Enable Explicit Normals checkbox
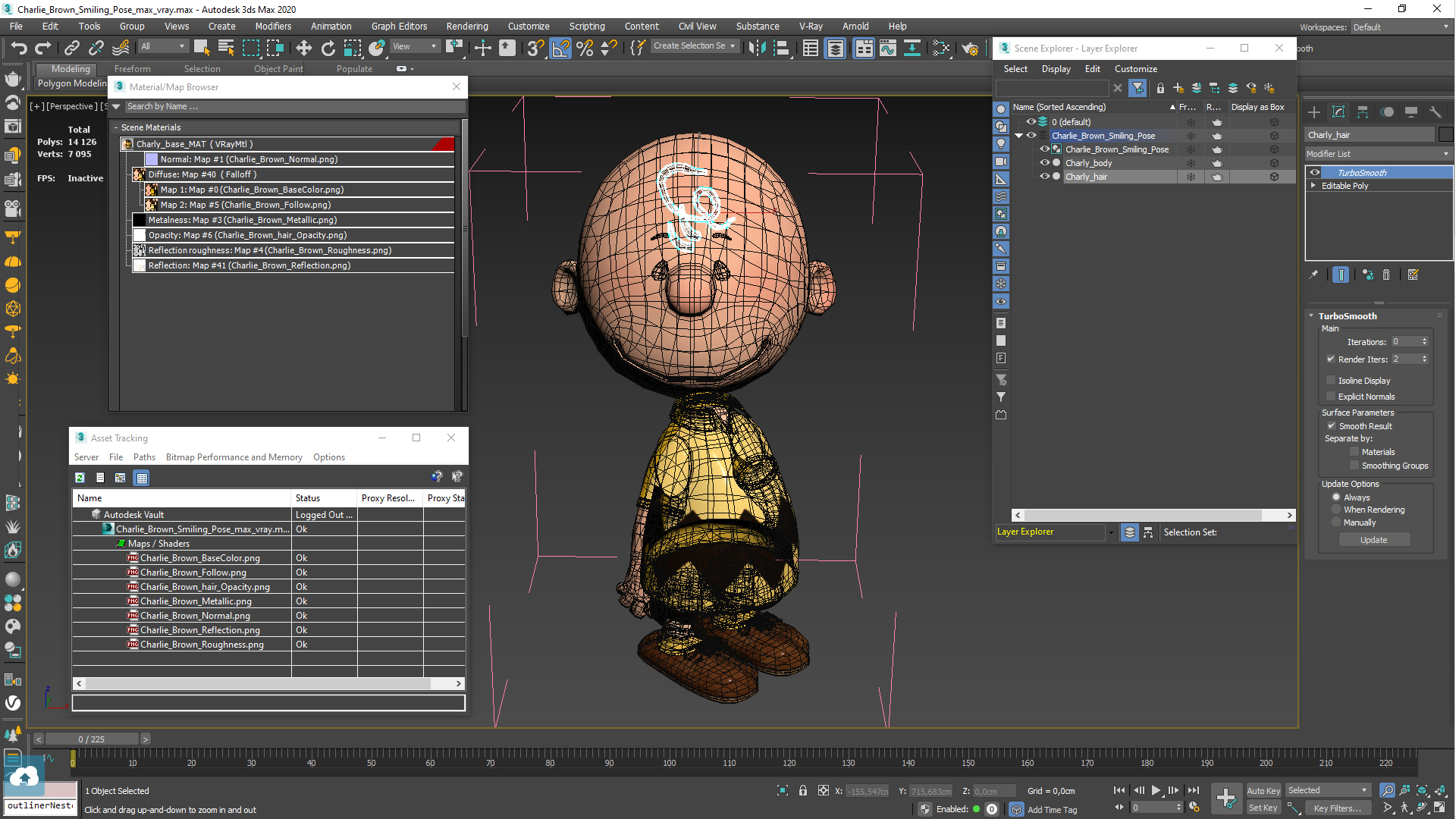 click(1331, 397)
